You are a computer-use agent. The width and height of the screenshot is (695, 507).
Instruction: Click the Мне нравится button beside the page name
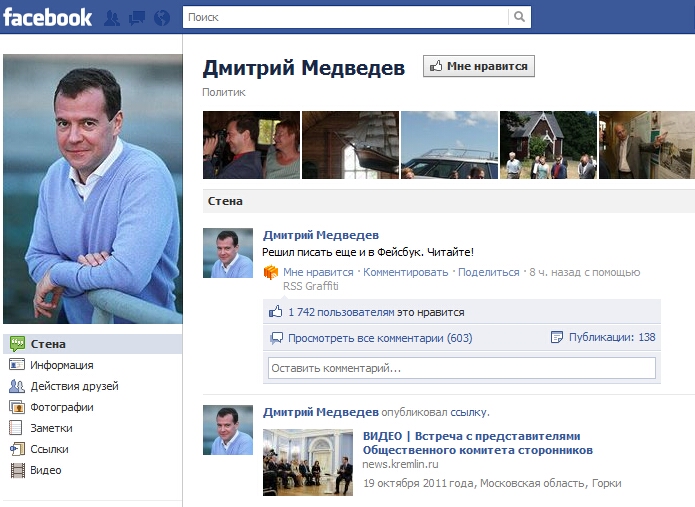[x=479, y=66]
